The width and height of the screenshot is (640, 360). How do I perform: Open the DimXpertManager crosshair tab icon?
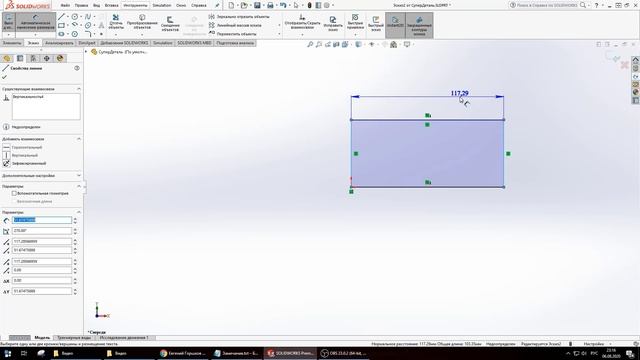[47, 58]
